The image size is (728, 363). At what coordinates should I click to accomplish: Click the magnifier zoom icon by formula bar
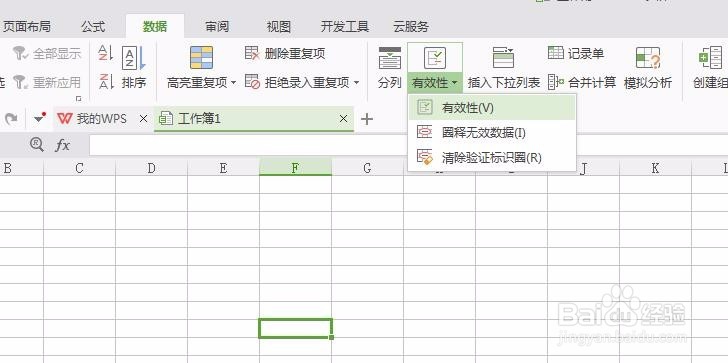(x=37, y=144)
